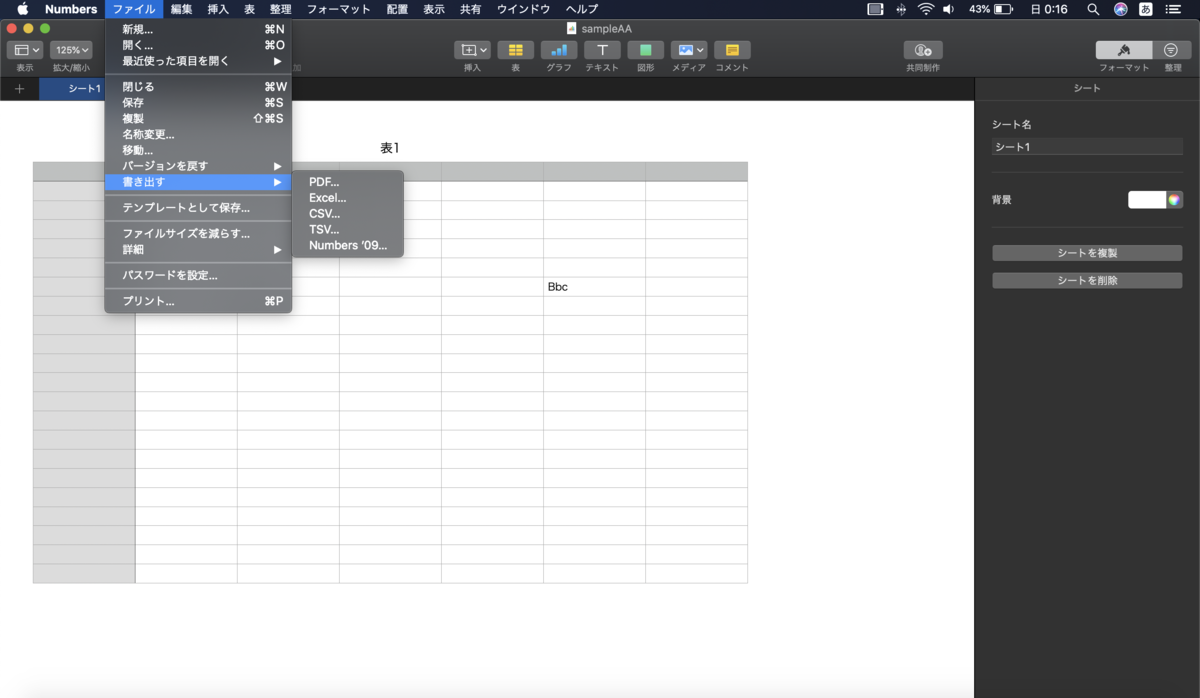This screenshot has height=698, width=1200.
Task: Add a new sheet with plus icon
Action: (19, 89)
